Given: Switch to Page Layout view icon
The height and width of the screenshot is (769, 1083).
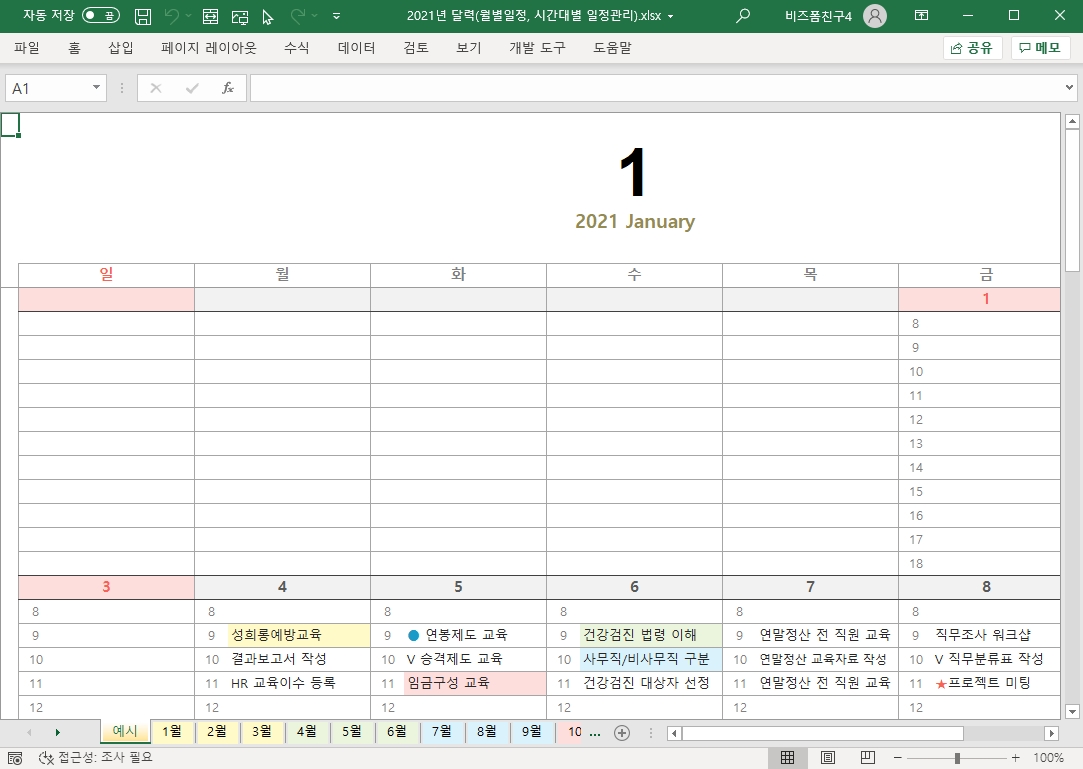Looking at the screenshot, I should point(827,758).
